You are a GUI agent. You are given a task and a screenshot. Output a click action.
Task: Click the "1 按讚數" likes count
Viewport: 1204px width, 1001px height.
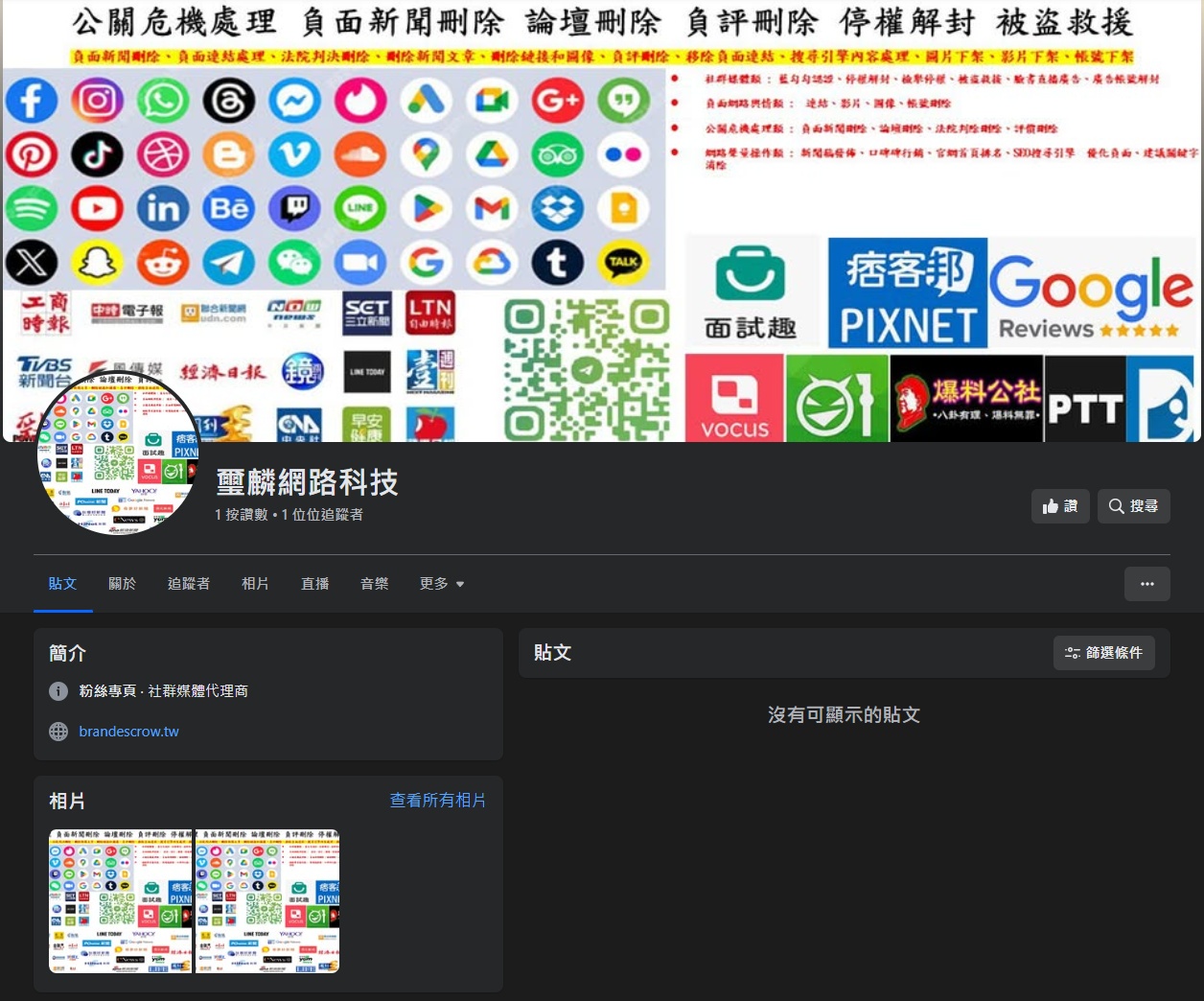[x=242, y=515]
